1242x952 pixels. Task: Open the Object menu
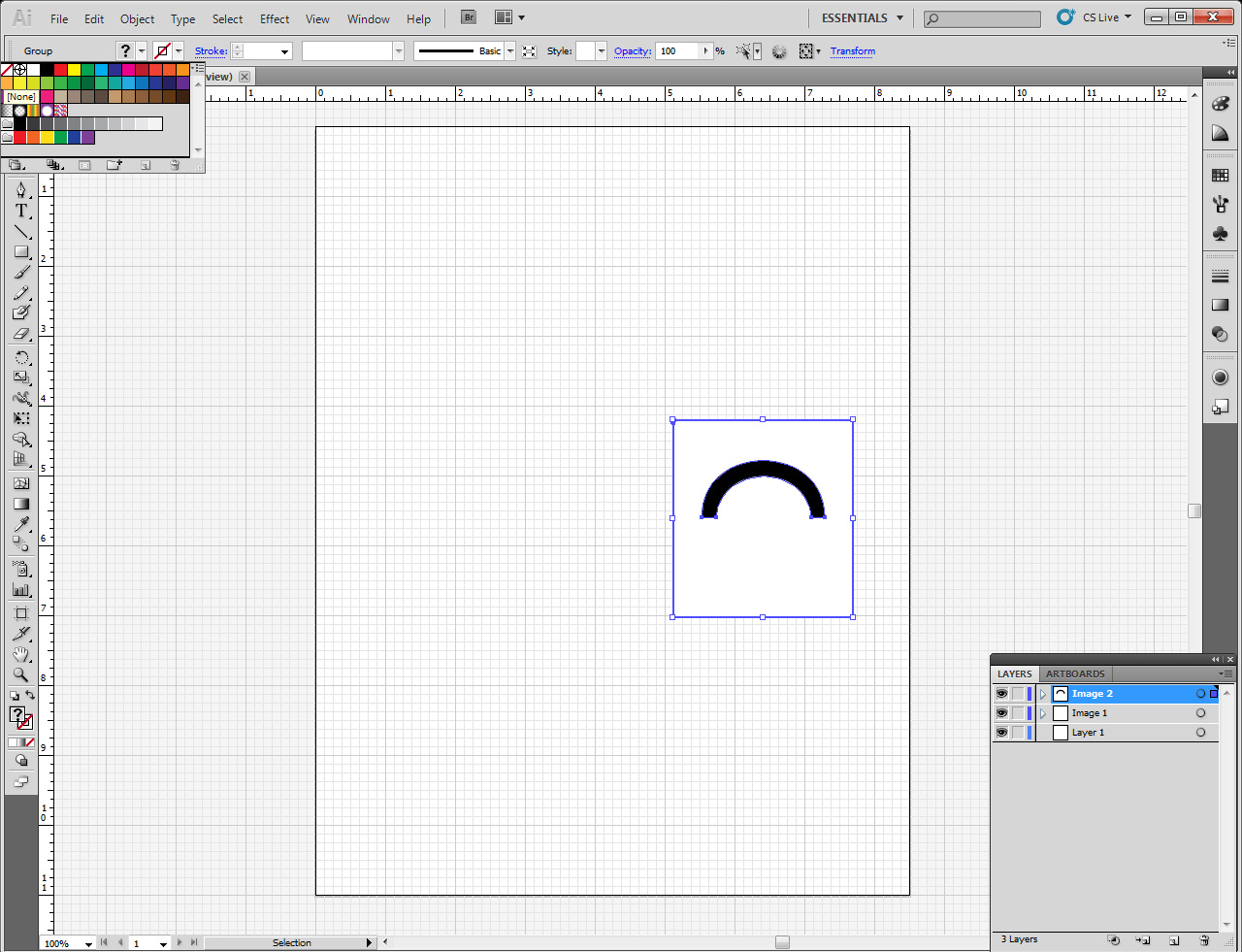(138, 18)
